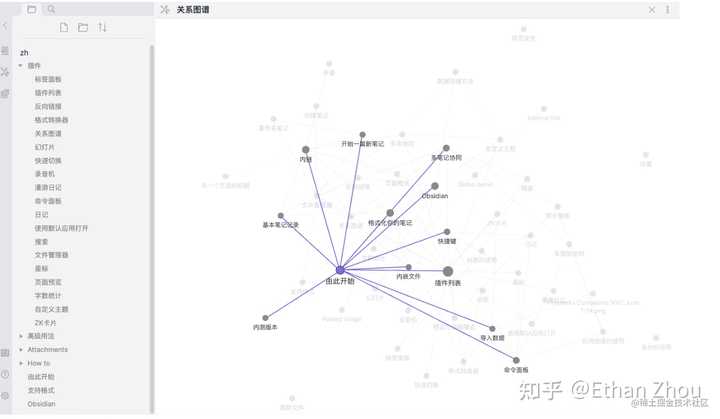Open the 由此开始 file in sidebar

point(41,377)
